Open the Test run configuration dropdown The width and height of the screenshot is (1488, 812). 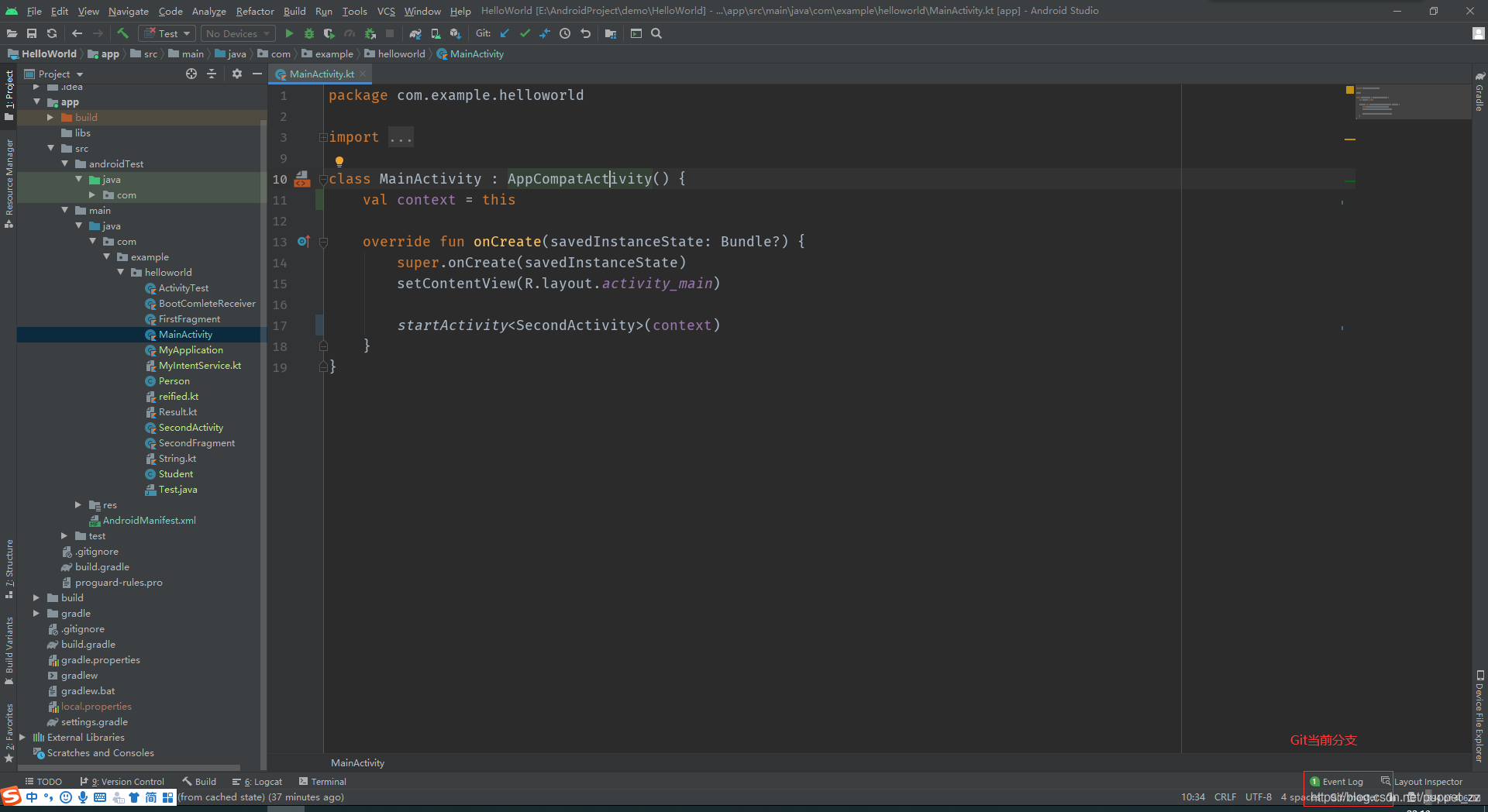click(167, 33)
